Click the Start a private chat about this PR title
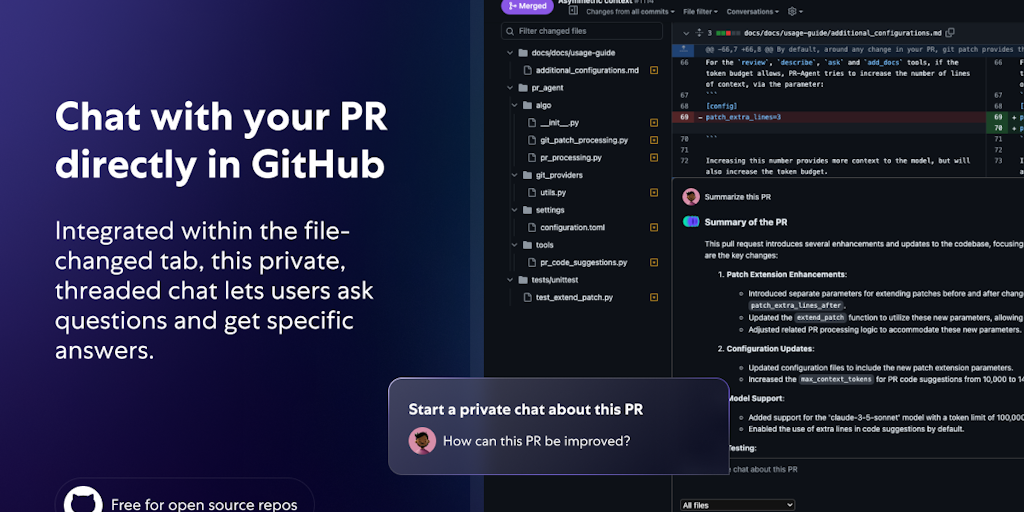This screenshot has height=512, width=1024. pyautogui.click(x=526, y=409)
